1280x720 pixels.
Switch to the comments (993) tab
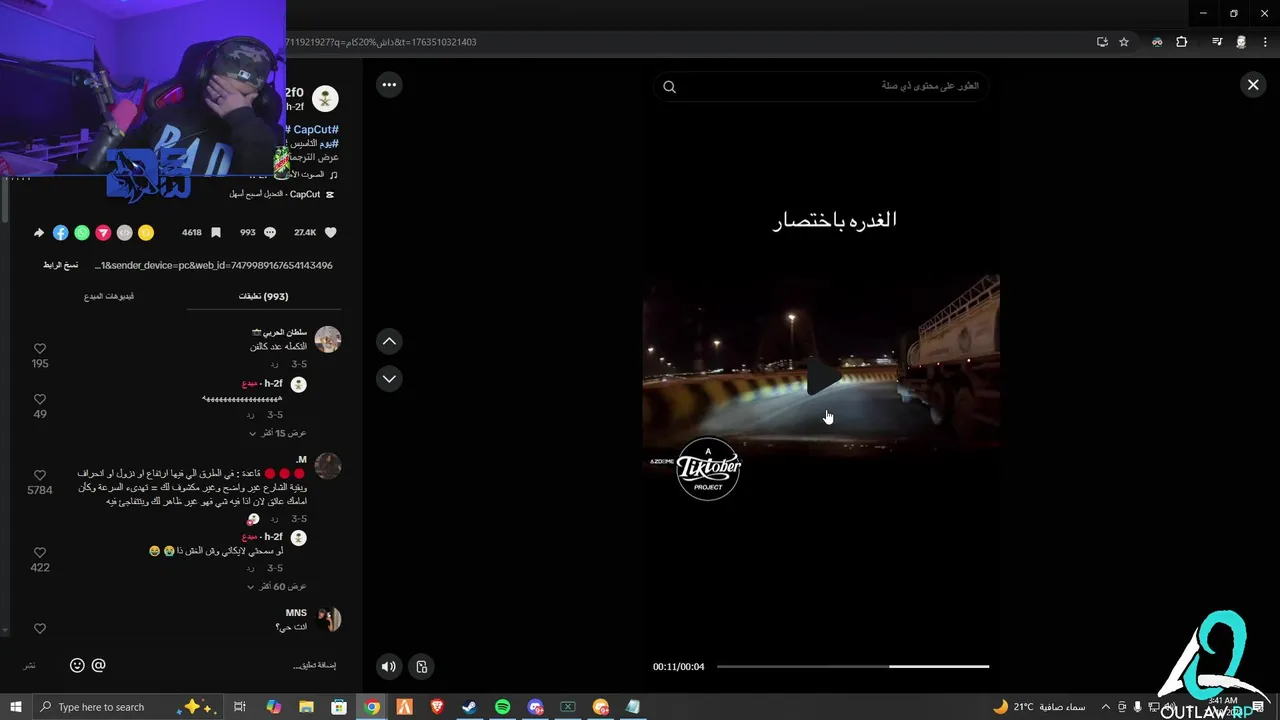263,296
